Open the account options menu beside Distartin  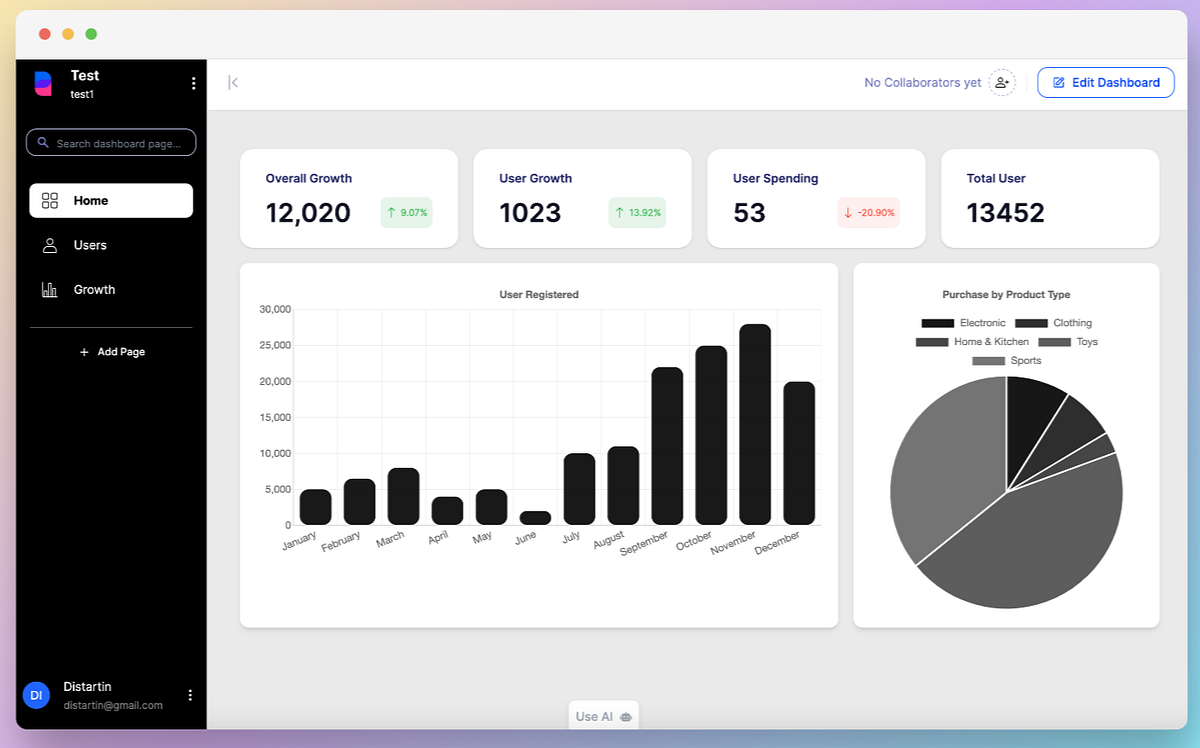(x=190, y=694)
